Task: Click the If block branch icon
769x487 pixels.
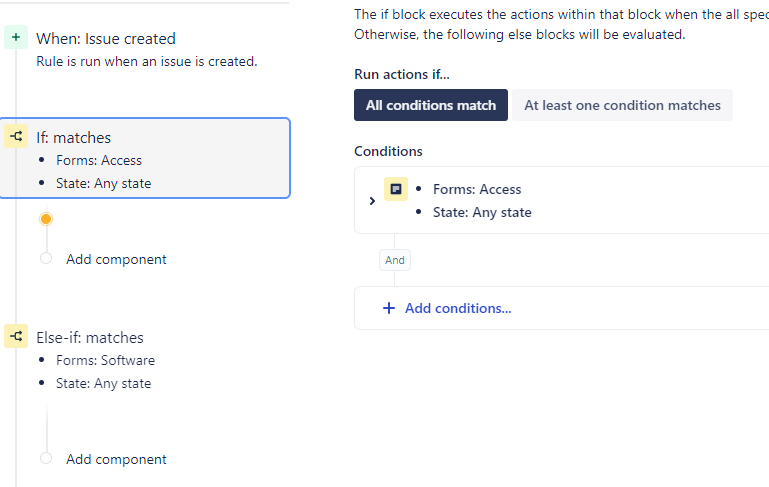Action: coord(16,136)
